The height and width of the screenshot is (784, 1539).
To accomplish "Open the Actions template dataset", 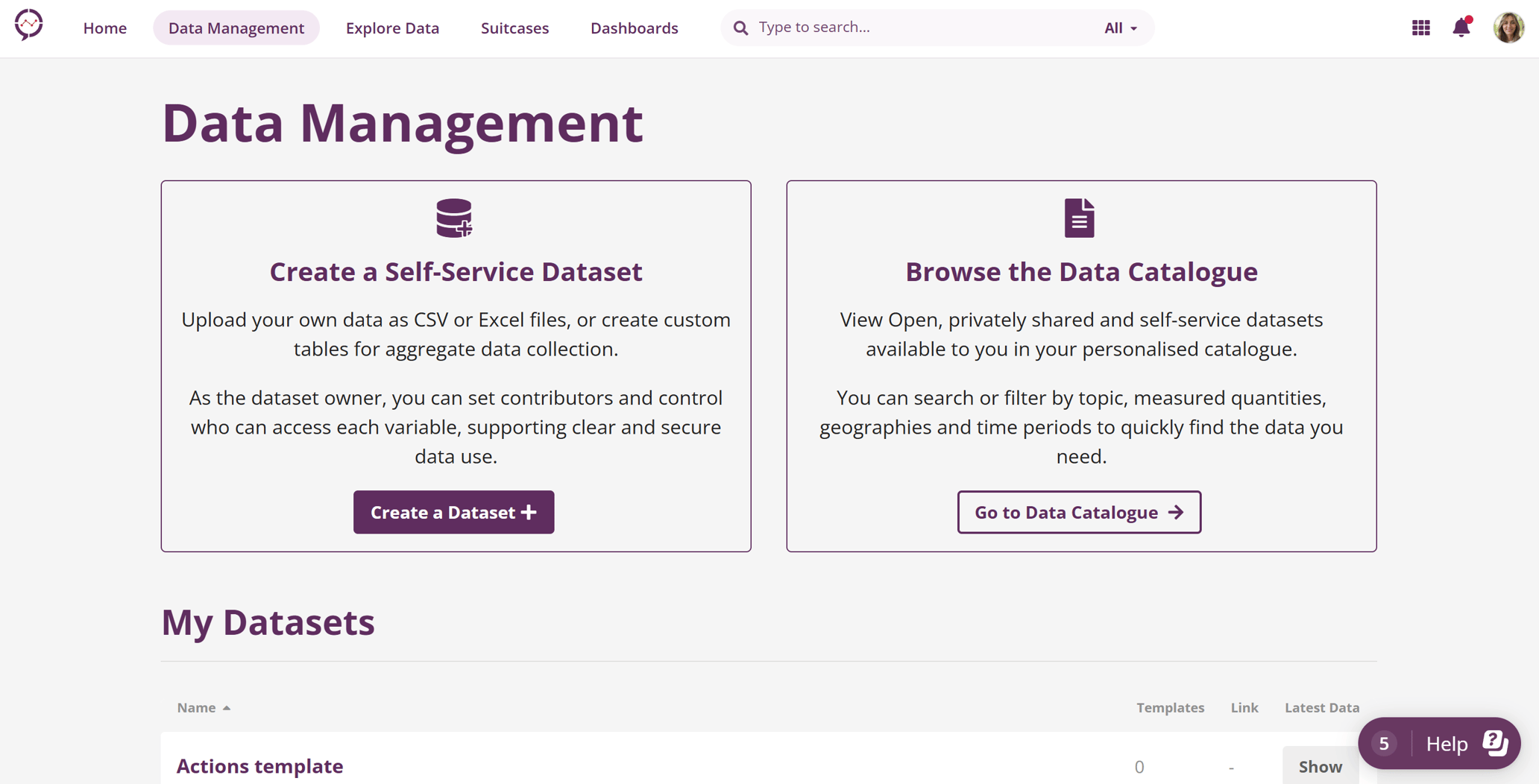I will click(x=259, y=765).
